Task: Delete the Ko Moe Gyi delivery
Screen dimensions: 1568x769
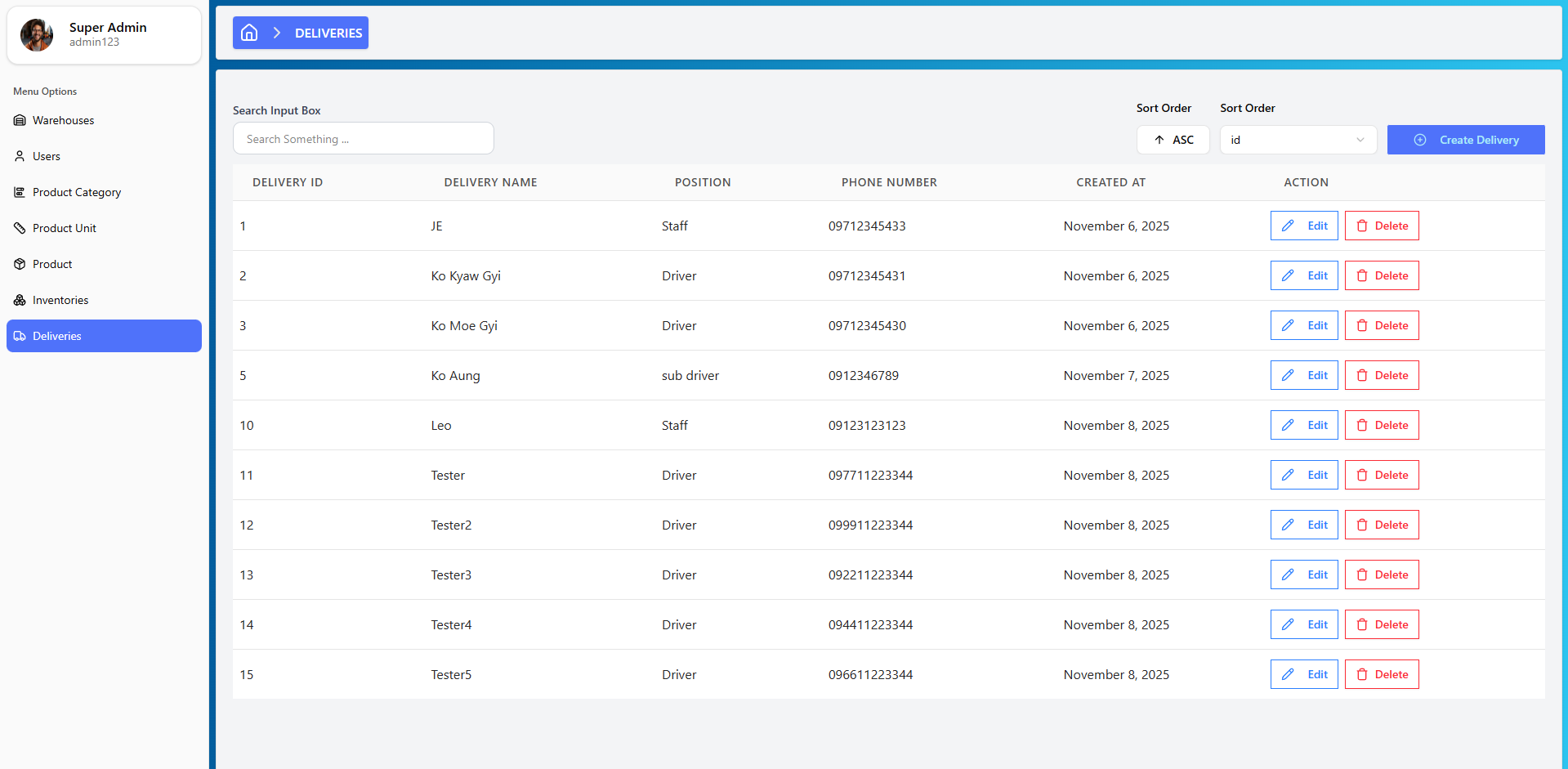Action: 1382,325
